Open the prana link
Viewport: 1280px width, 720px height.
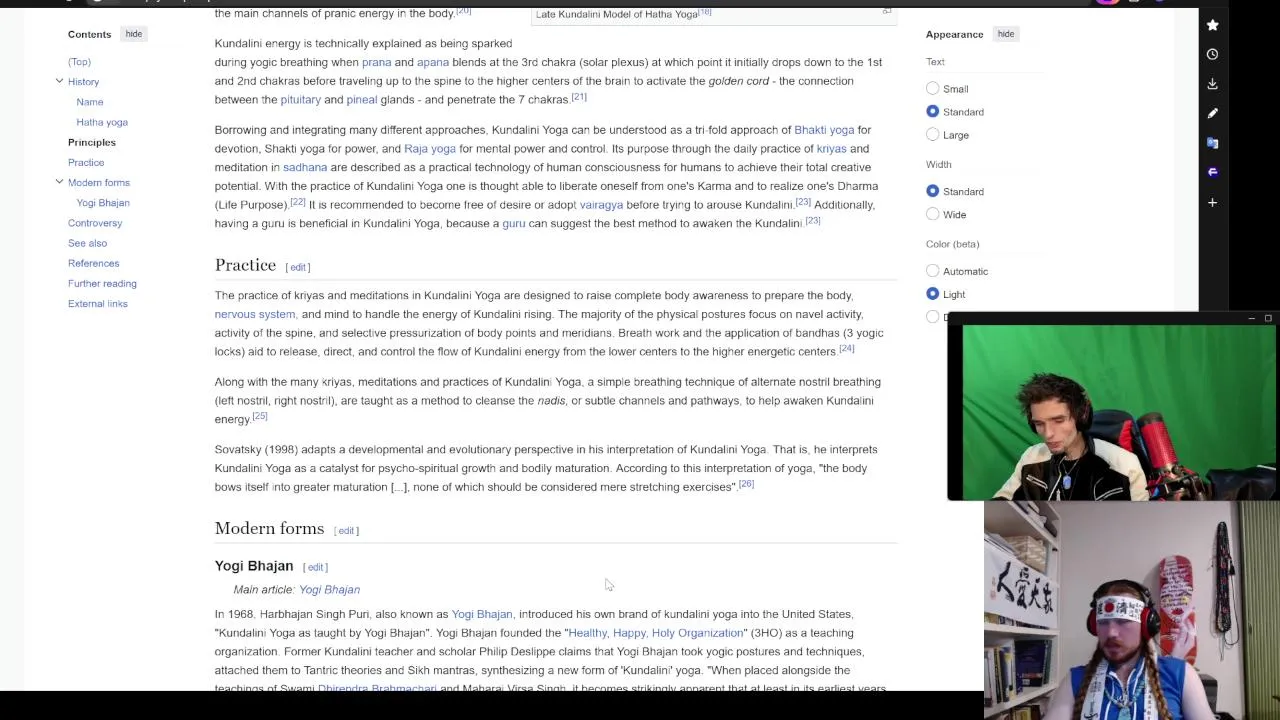click(x=376, y=62)
